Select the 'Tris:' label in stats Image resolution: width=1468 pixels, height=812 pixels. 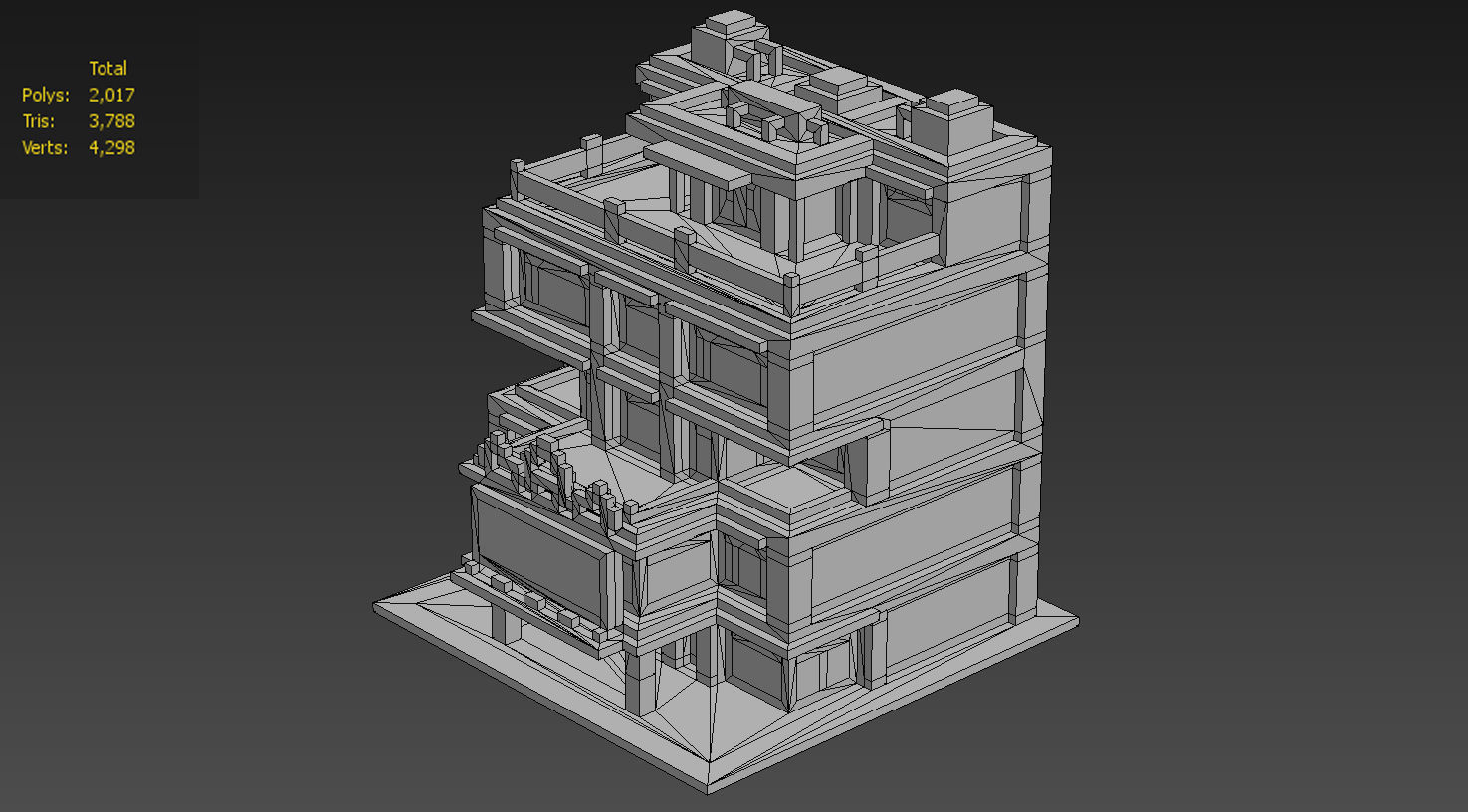click(x=38, y=121)
